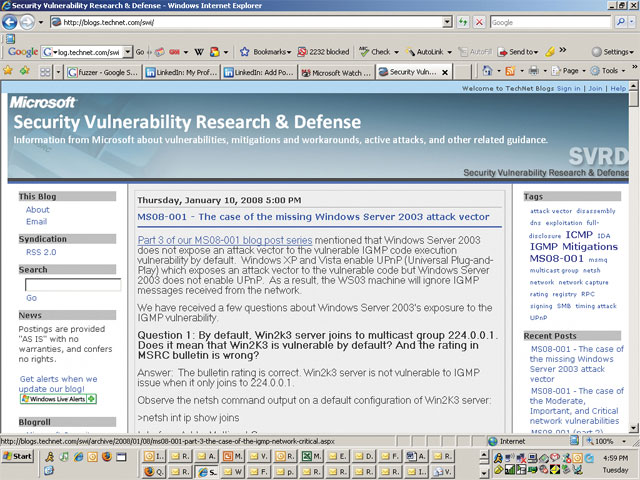Click the Google search box

[x=550, y=22]
